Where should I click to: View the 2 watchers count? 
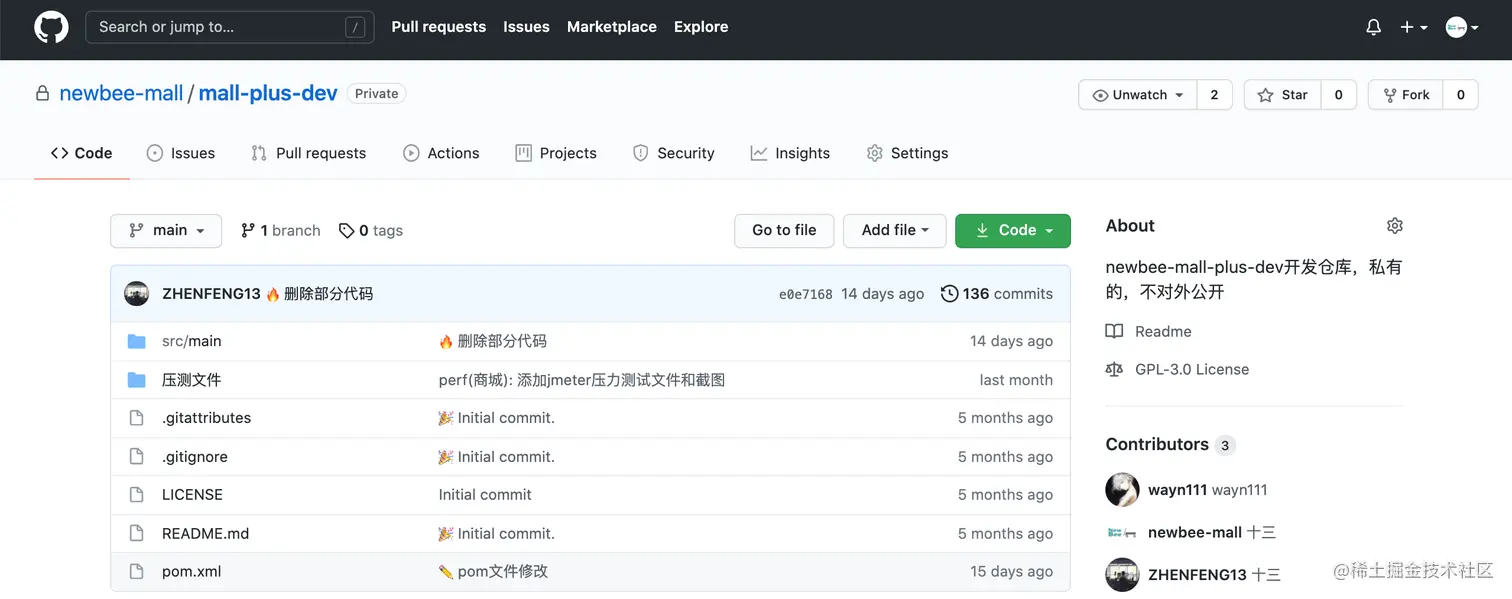coord(1214,95)
